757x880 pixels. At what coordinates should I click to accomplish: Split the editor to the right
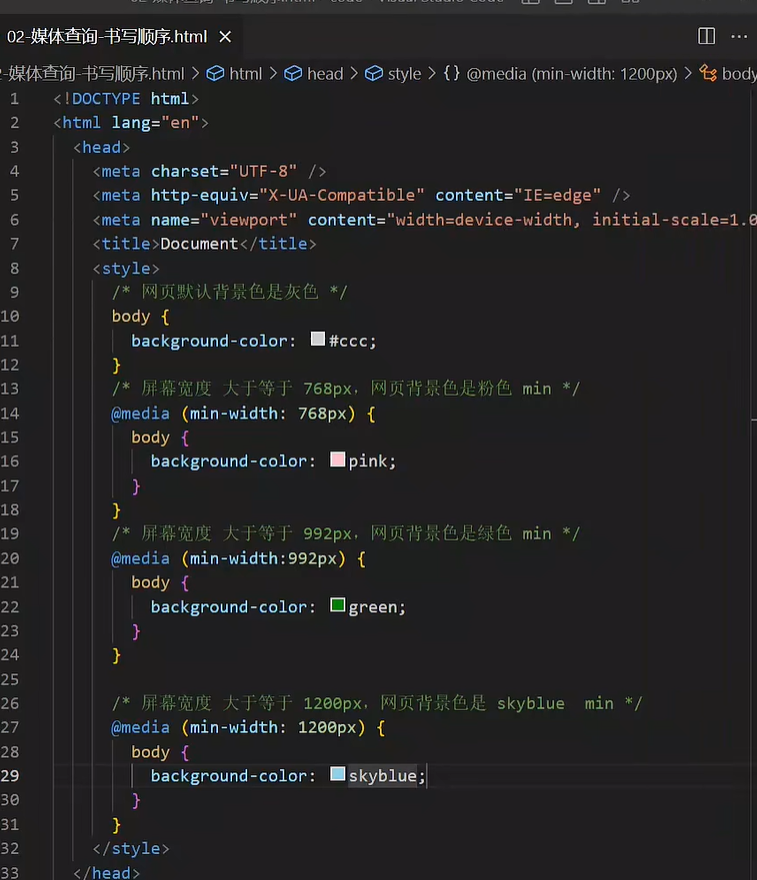(706, 36)
